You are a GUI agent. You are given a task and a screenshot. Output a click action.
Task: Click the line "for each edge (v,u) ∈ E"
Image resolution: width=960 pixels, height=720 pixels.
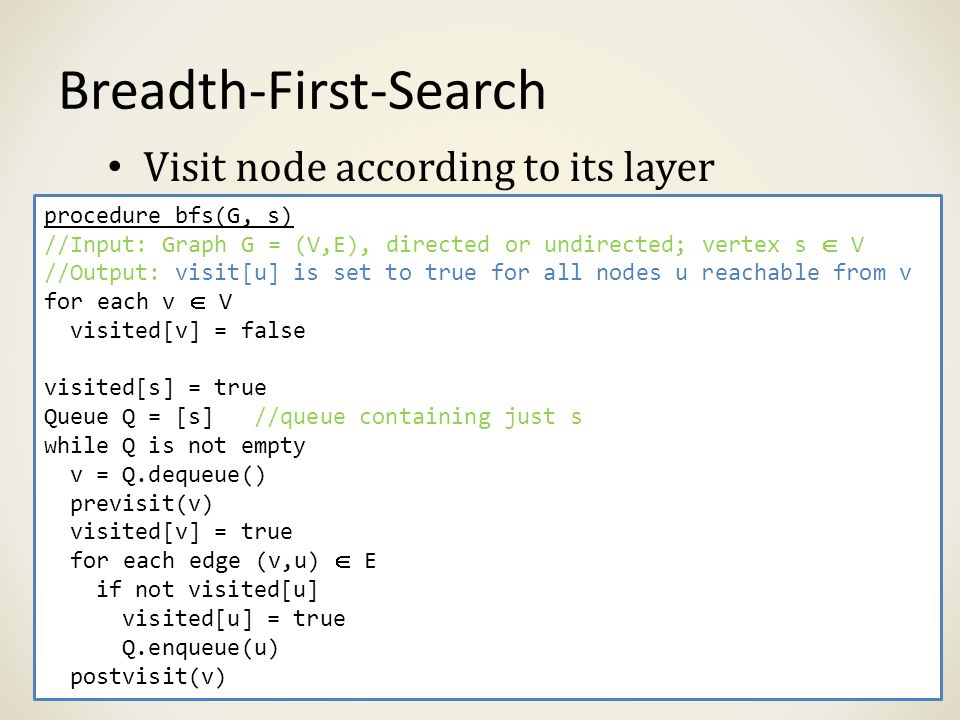pyautogui.click(x=223, y=561)
